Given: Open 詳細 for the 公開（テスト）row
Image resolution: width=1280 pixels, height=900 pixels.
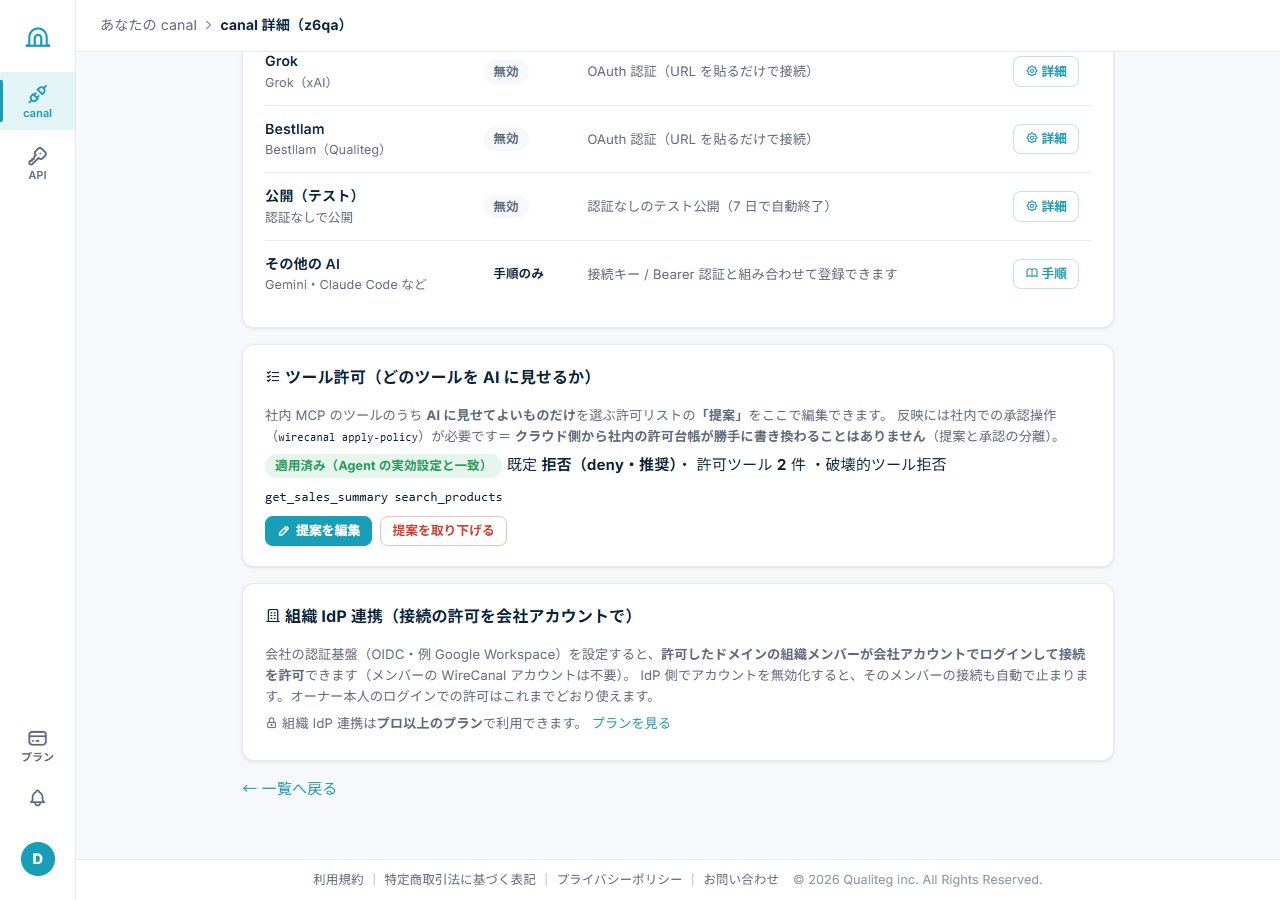Looking at the screenshot, I should 1046,206.
